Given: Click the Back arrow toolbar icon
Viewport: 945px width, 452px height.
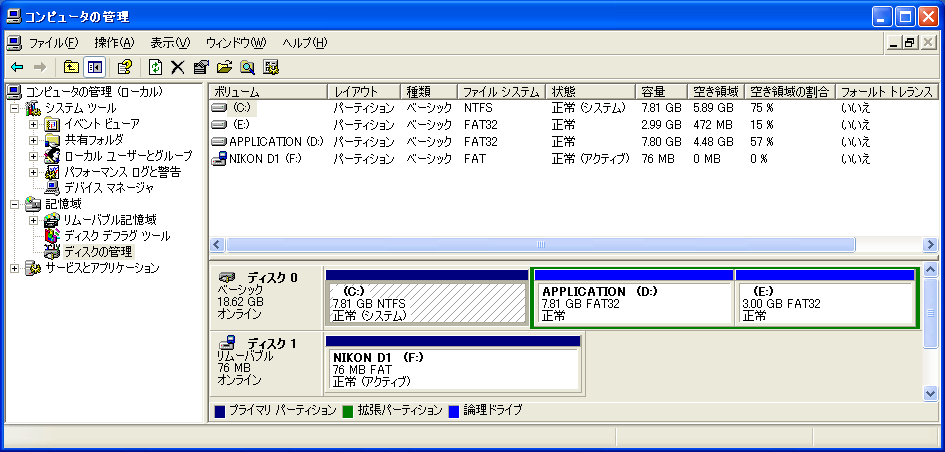Looking at the screenshot, I should click(17, 67).
